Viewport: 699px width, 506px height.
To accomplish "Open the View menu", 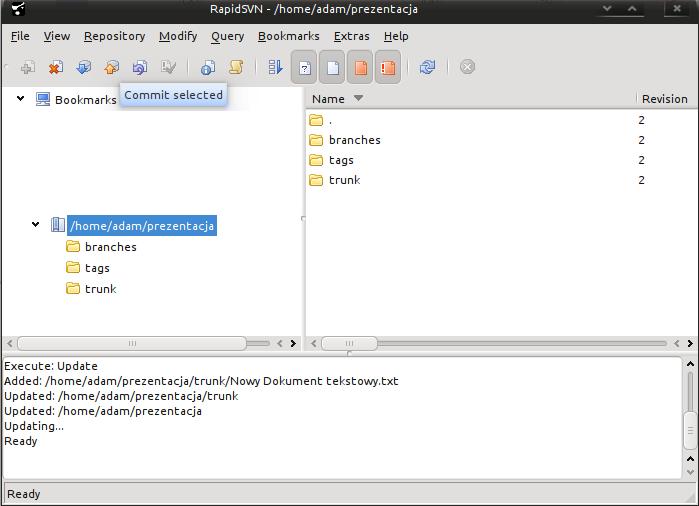I will pos(57,36).
